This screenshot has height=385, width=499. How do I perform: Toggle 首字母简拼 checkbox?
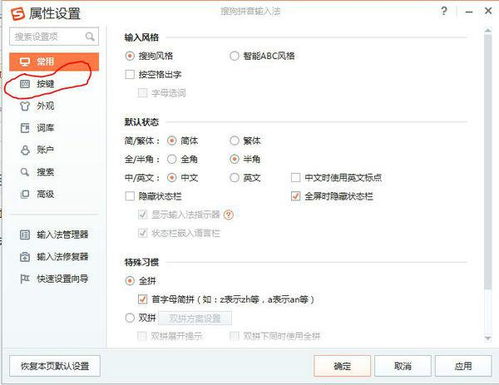click(x=143, y=299)
